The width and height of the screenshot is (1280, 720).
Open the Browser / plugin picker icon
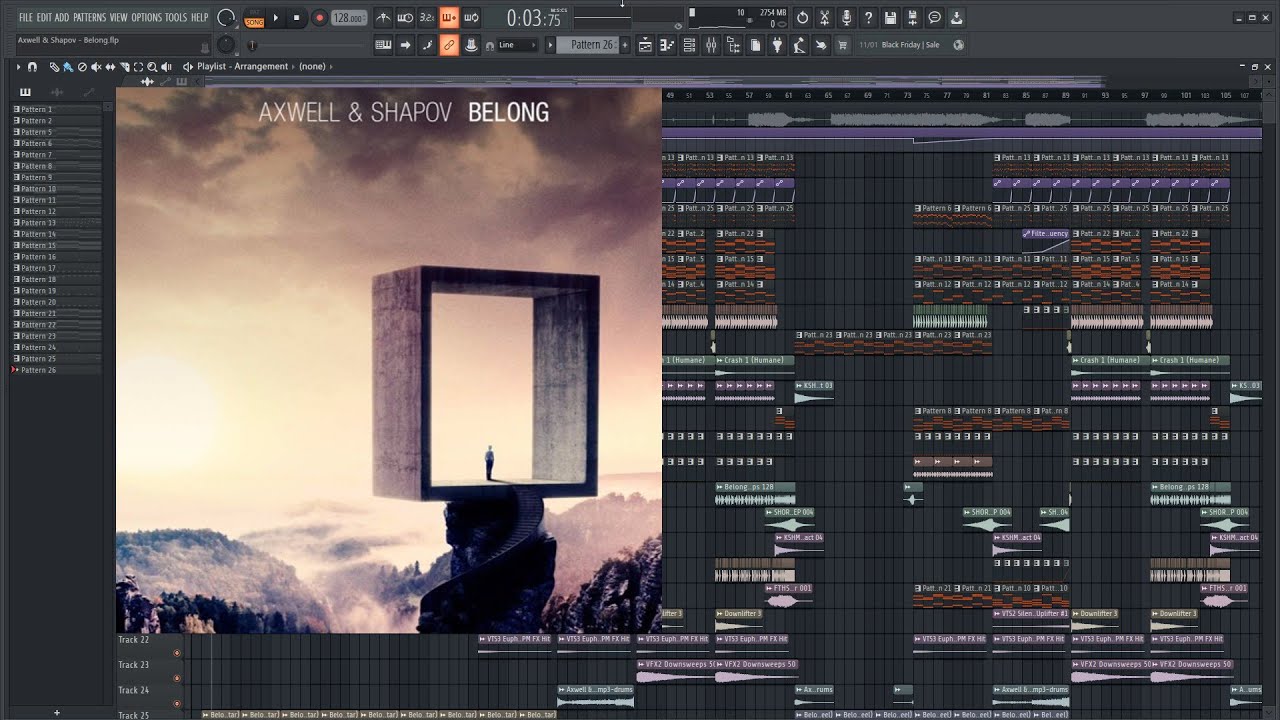(733, 45)
